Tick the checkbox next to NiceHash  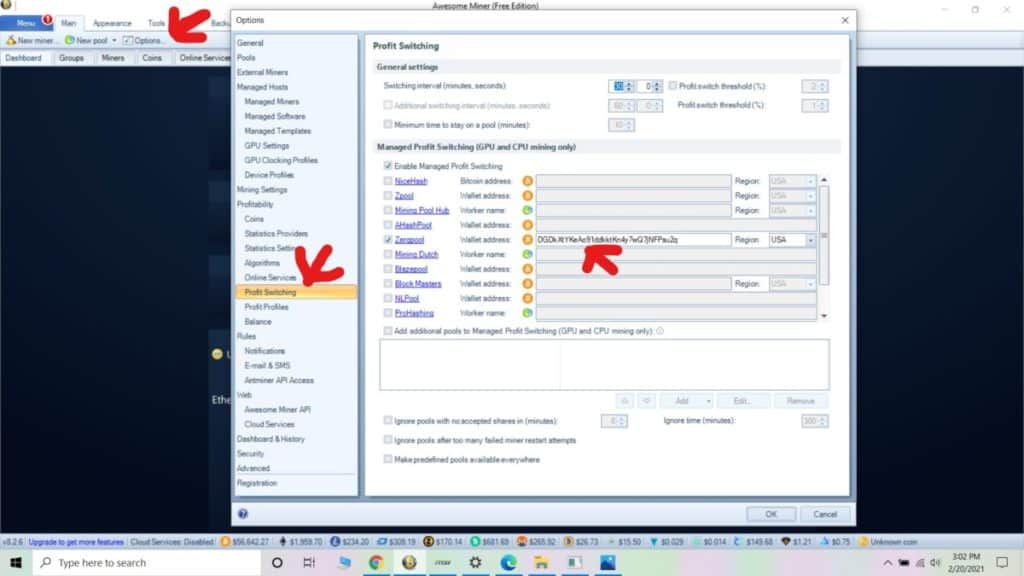tap(388, 181)
